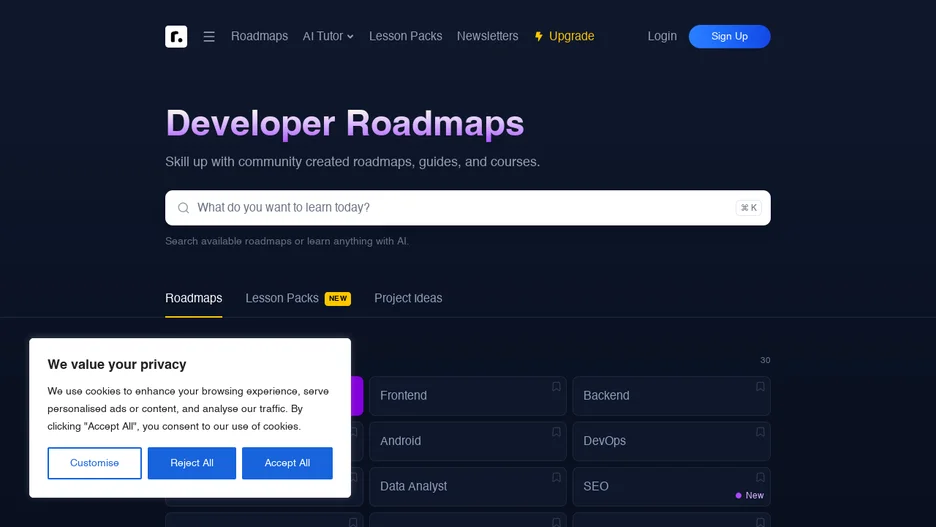Select the Roadmaps tab below search

(x=193, y=298)
